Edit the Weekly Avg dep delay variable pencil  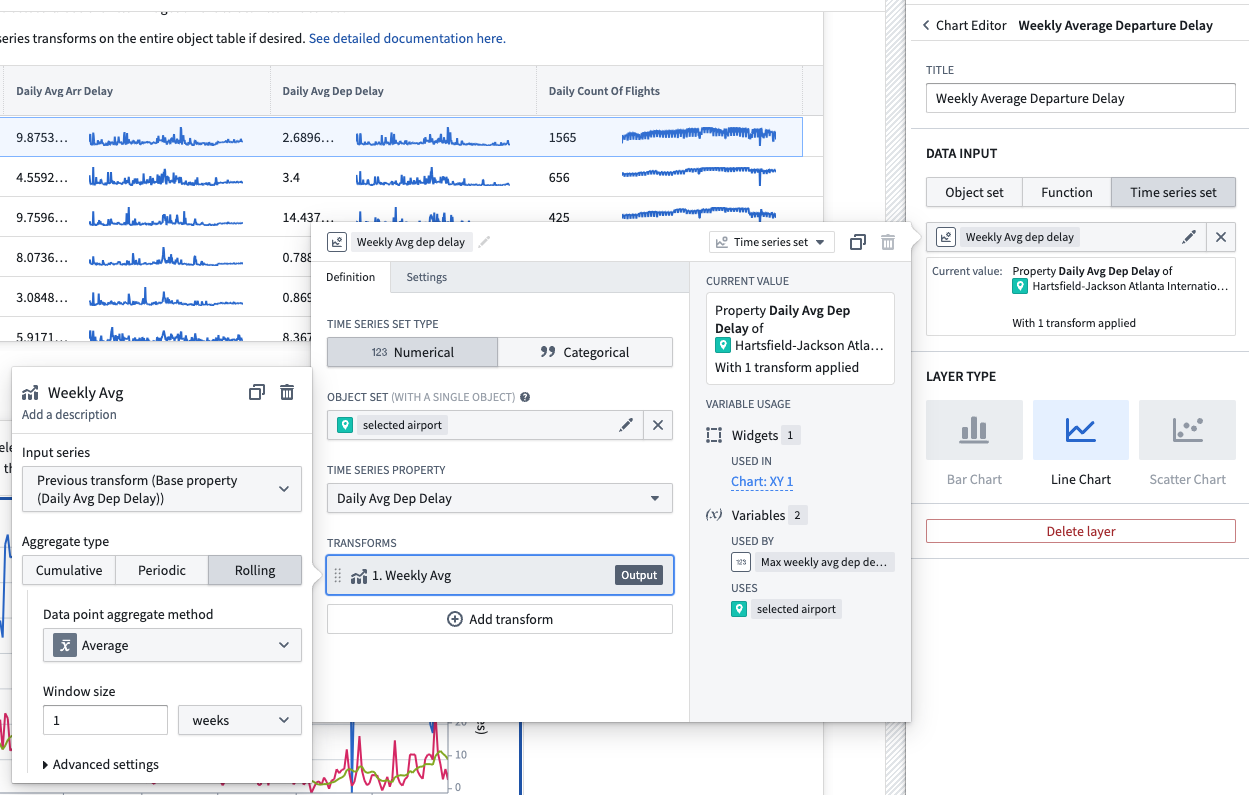tap(1189, 237)
